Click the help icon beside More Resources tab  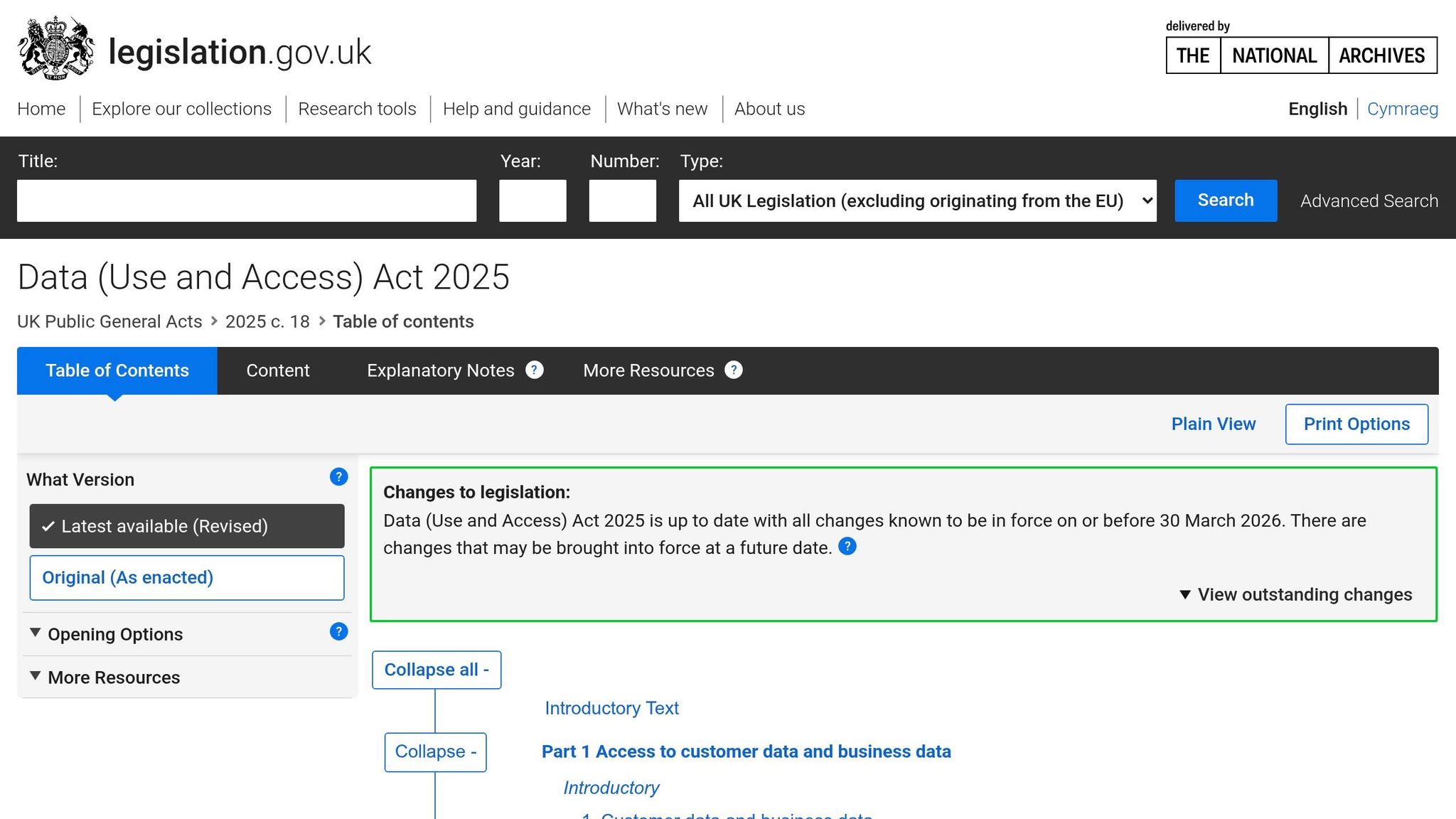pos(734,370)
